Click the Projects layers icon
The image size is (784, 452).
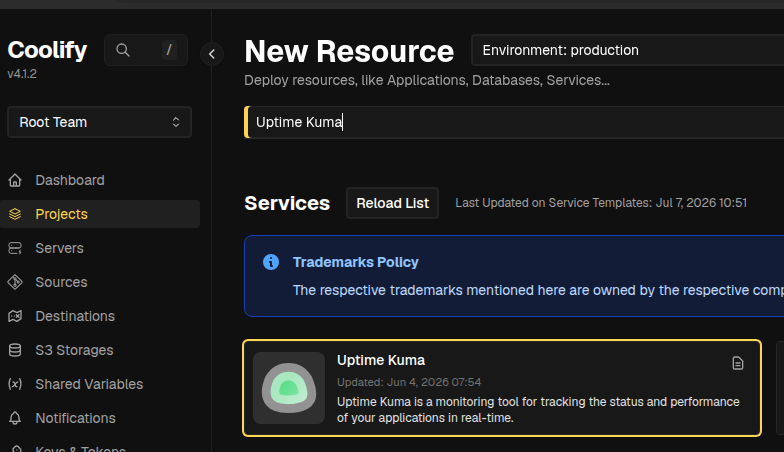[x=15, y=214]
